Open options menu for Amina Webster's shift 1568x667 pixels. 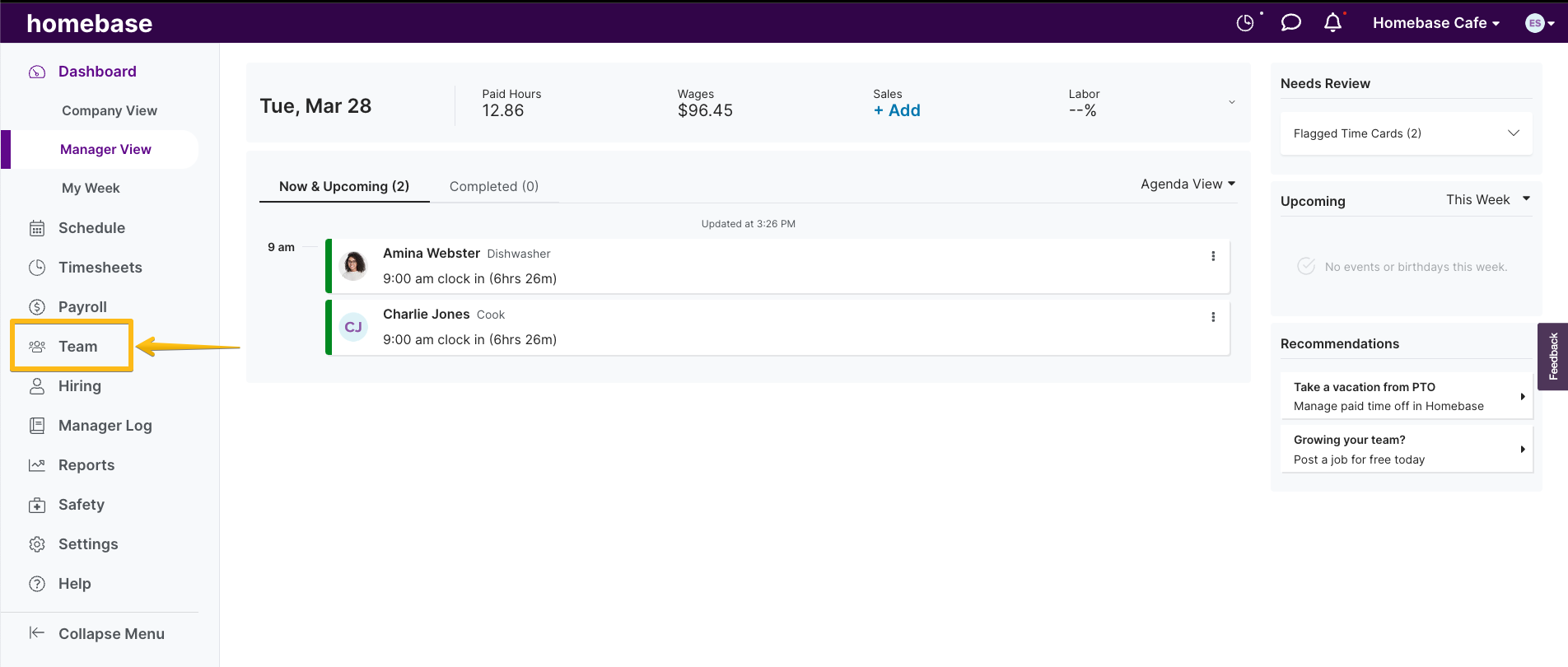(x=1212, y=256)
